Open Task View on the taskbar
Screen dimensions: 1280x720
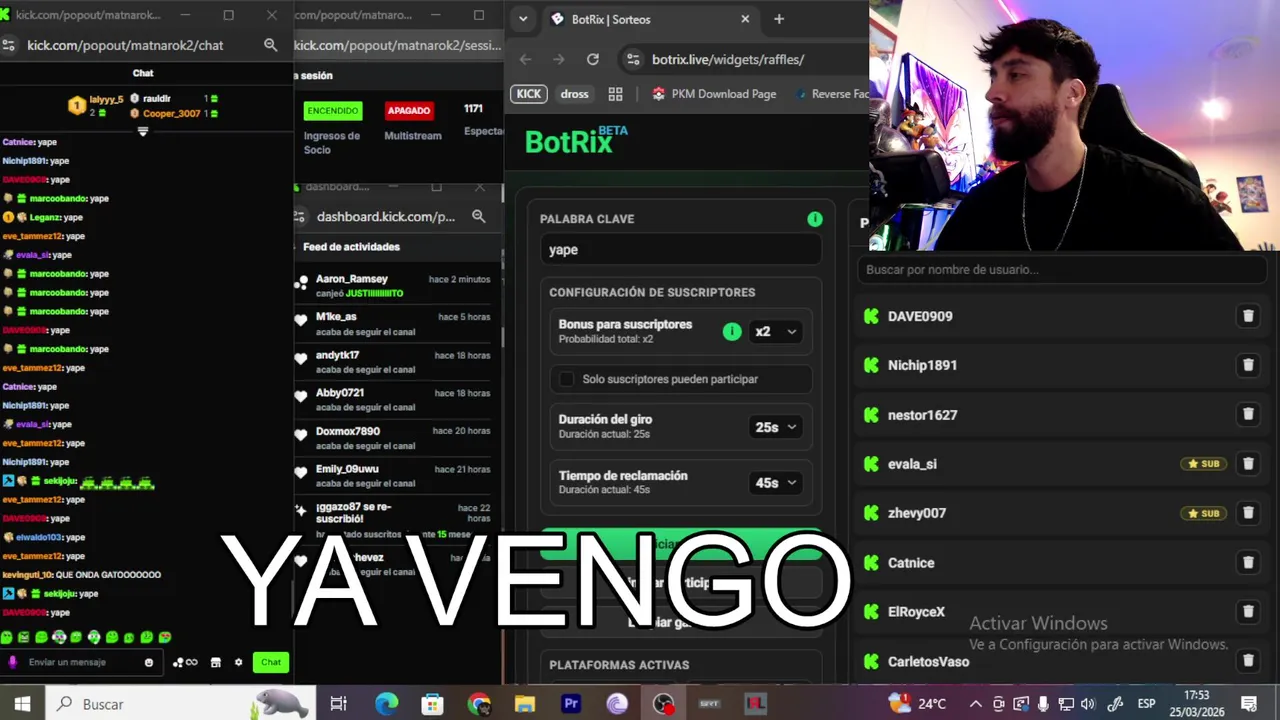(338, 704)
